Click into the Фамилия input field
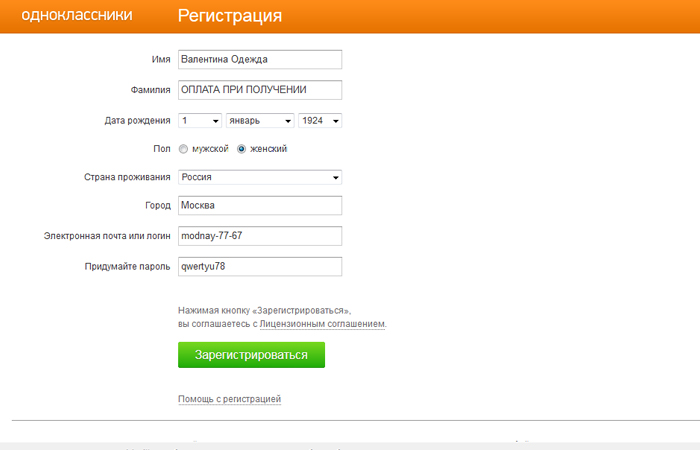Viewport: 700px width, 450px height. pos(259,90)
